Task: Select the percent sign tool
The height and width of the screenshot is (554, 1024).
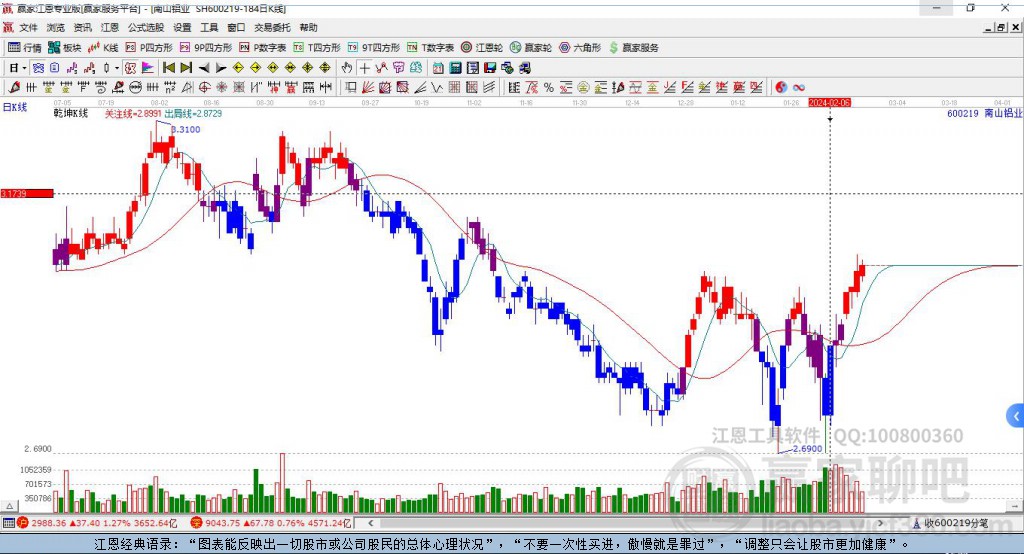Action: pos(549,87)
